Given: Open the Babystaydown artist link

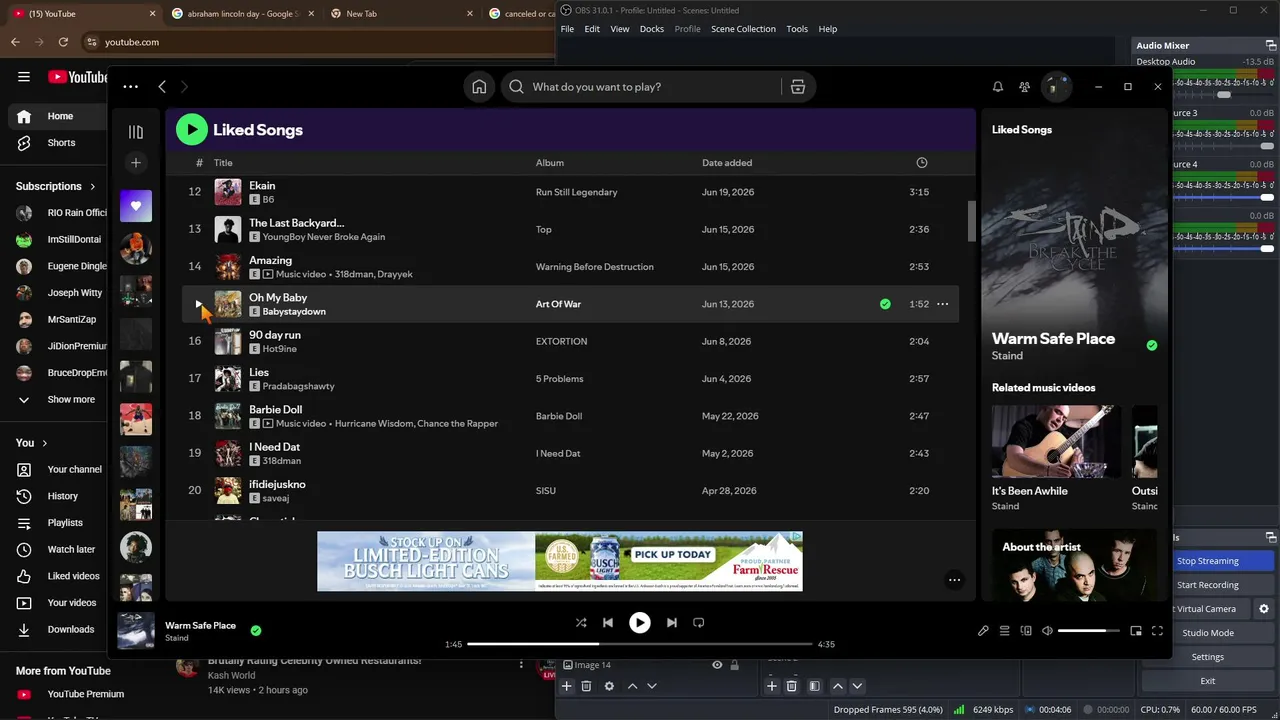Looking at the screenshot, I should (x=294, y=312).
